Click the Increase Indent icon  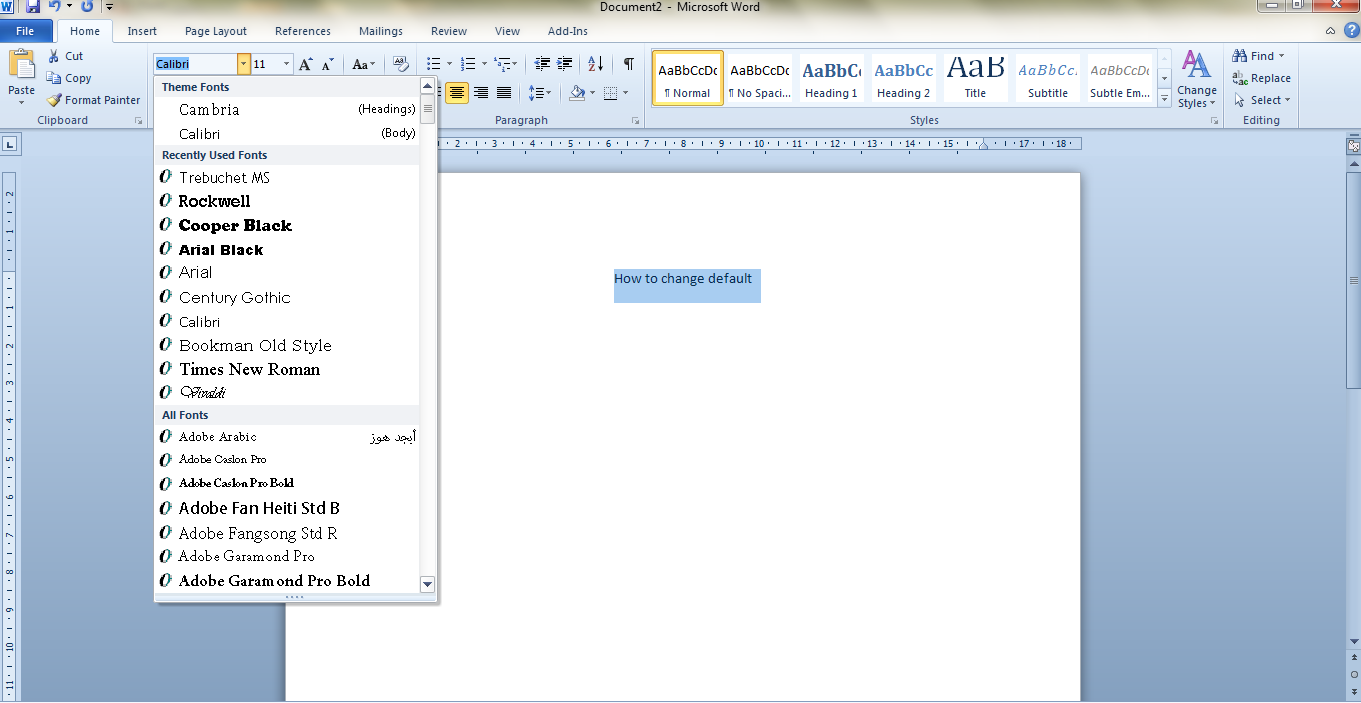click(x=565, y=64)
